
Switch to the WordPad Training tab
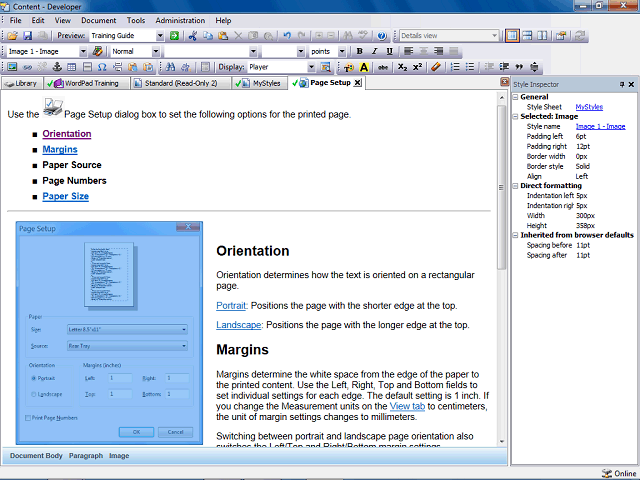click(x=86, y=83)
